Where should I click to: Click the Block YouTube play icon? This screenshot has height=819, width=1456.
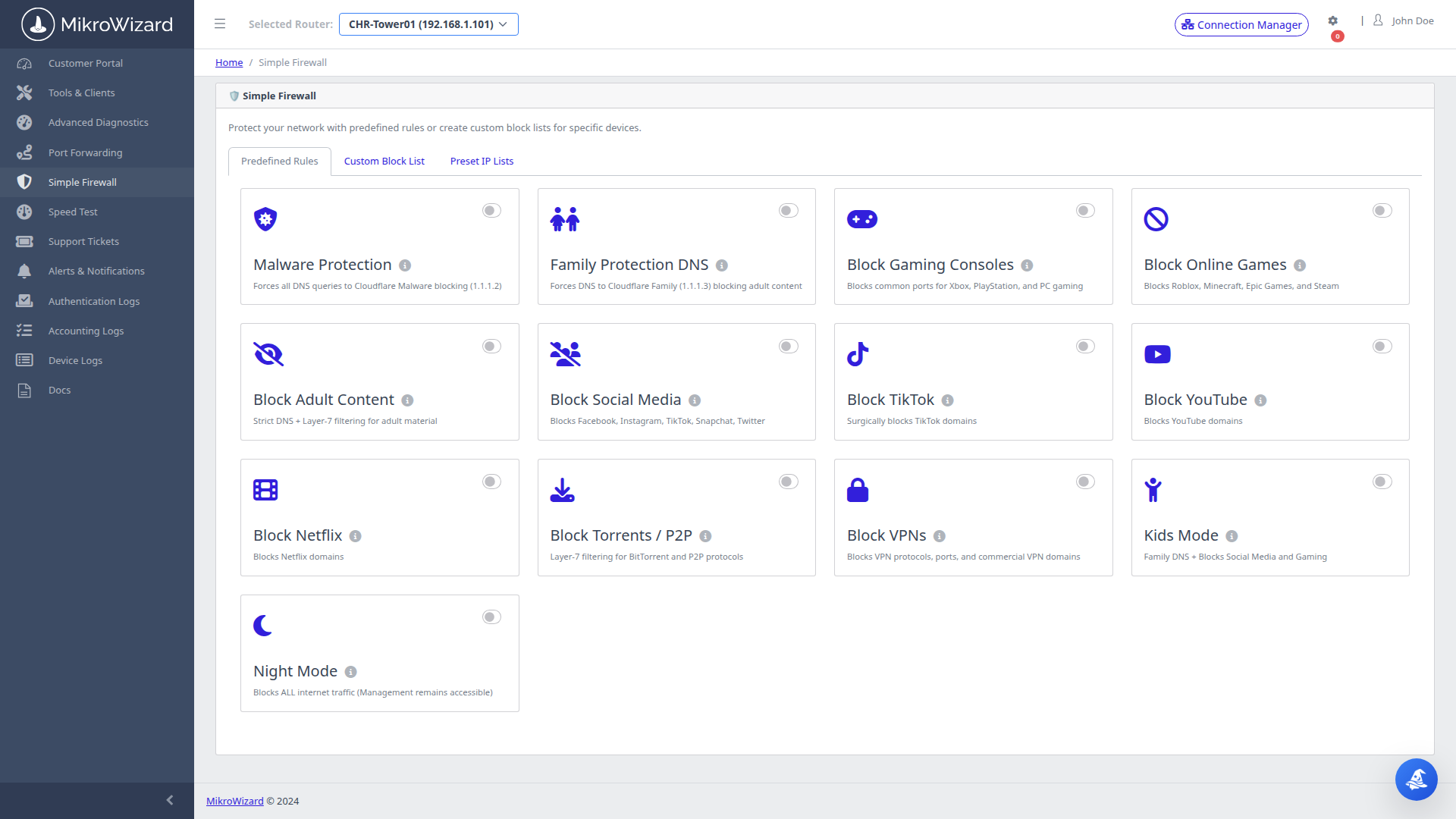pyautogui.click(x=1157, y=354)
